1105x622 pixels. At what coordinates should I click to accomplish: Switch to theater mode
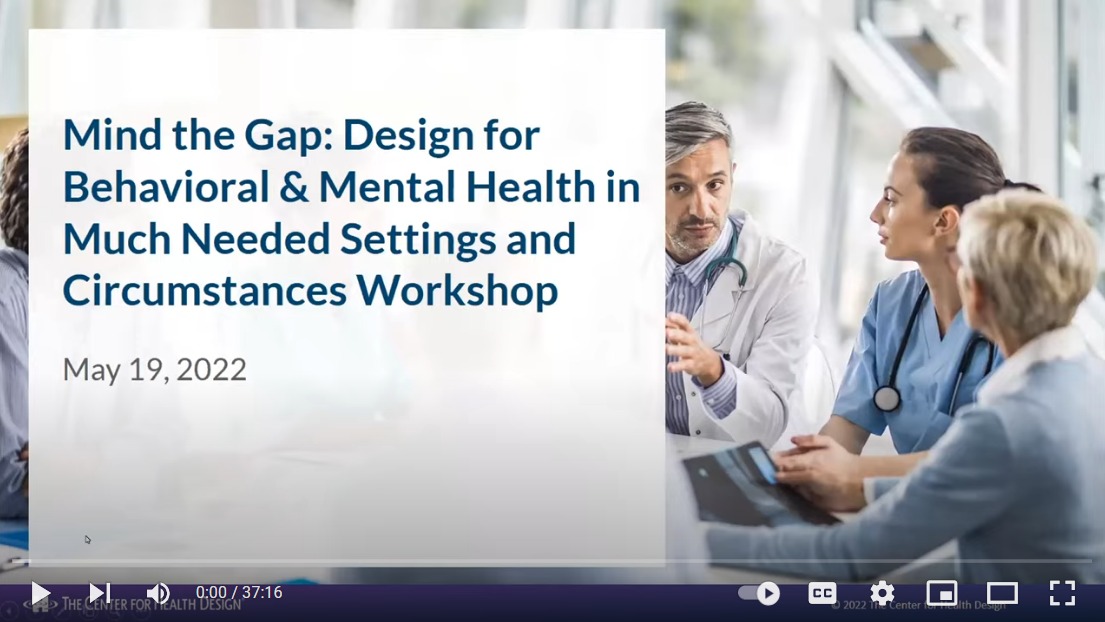[1001, 593]
